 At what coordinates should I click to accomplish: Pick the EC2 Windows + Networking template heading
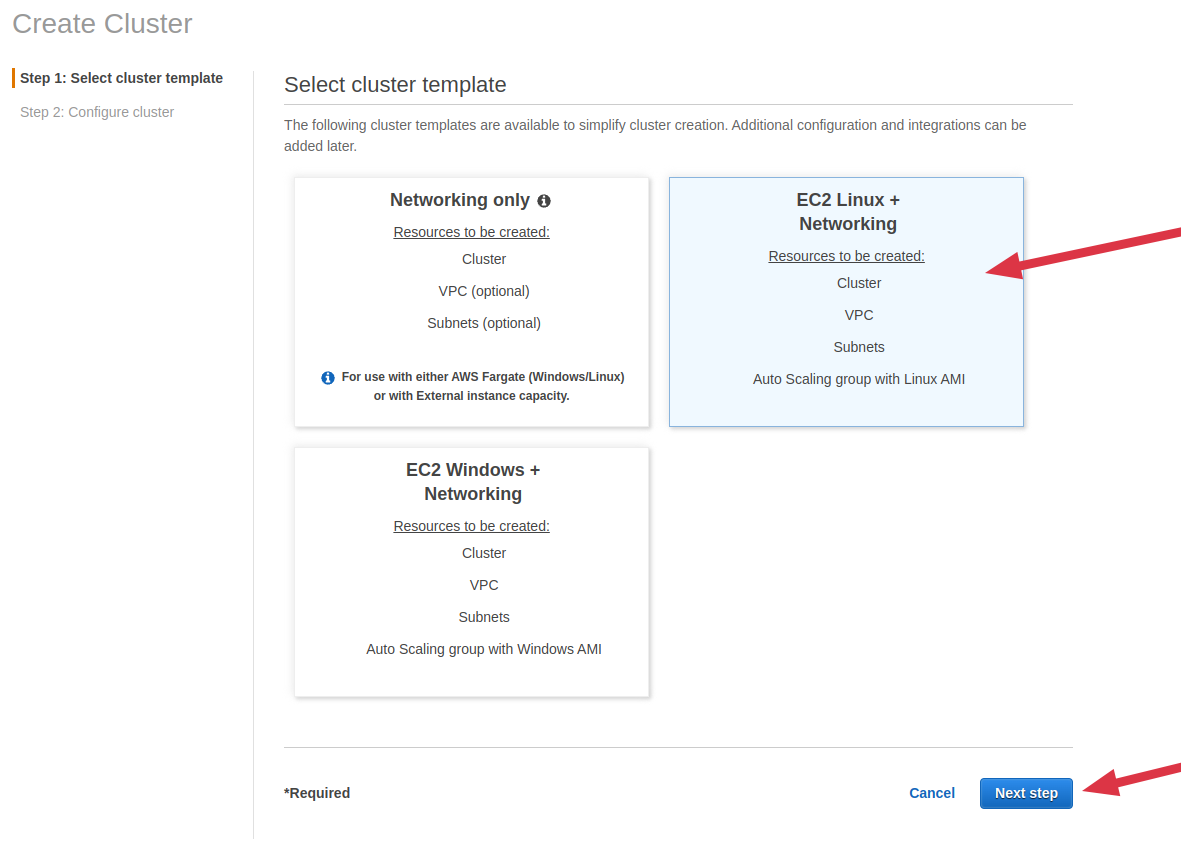[x=472, y=482]
